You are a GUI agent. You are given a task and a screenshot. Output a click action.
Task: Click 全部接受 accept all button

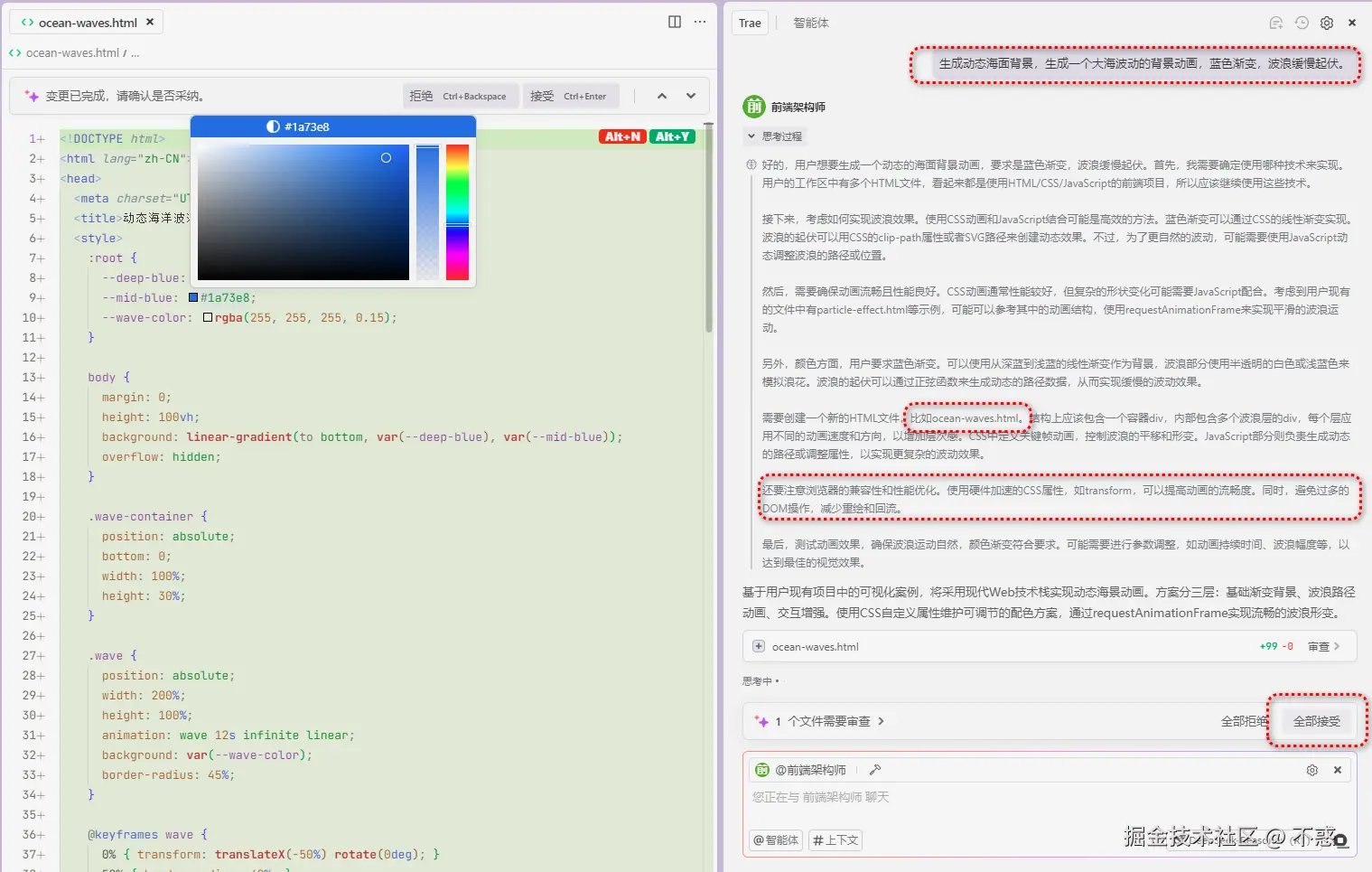1317,721
